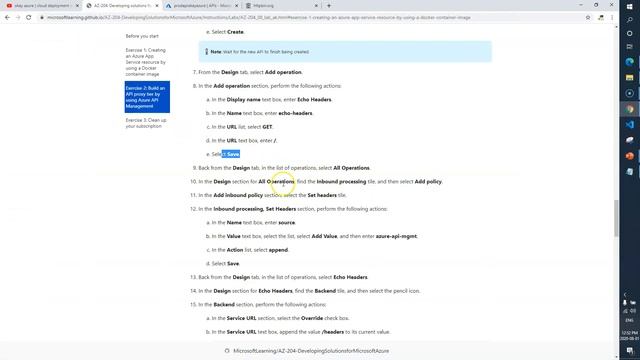Click 'Inbound processing' text in step 10
Viewport: 640px width, 360px height.
coord(341,182)
